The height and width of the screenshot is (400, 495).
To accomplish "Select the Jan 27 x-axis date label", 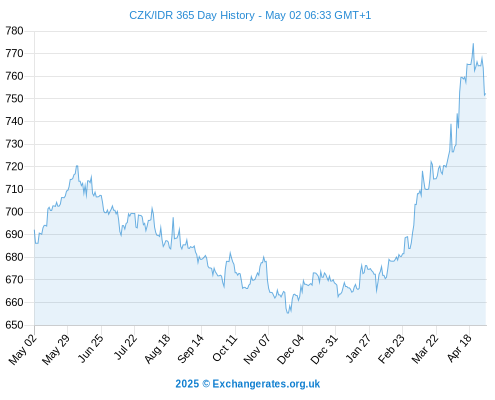I will [x=358, y=348].
